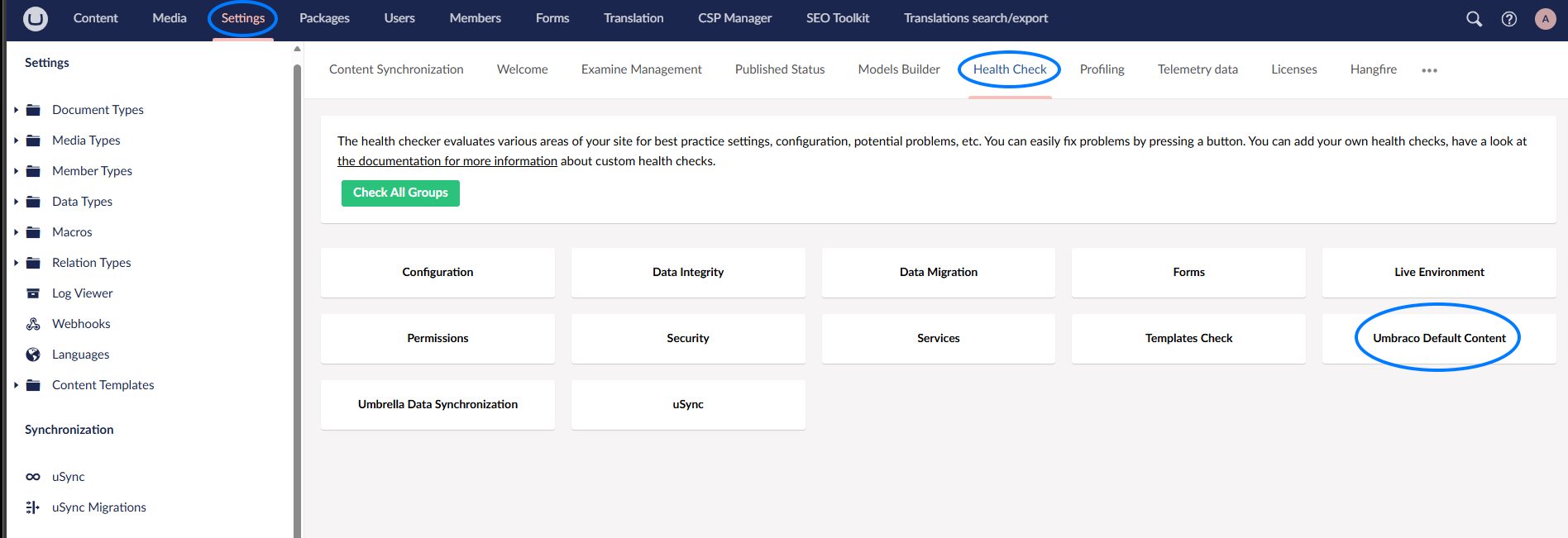
Task: Click the Content Templates folder icon
Action: click(x=33, y=385)
